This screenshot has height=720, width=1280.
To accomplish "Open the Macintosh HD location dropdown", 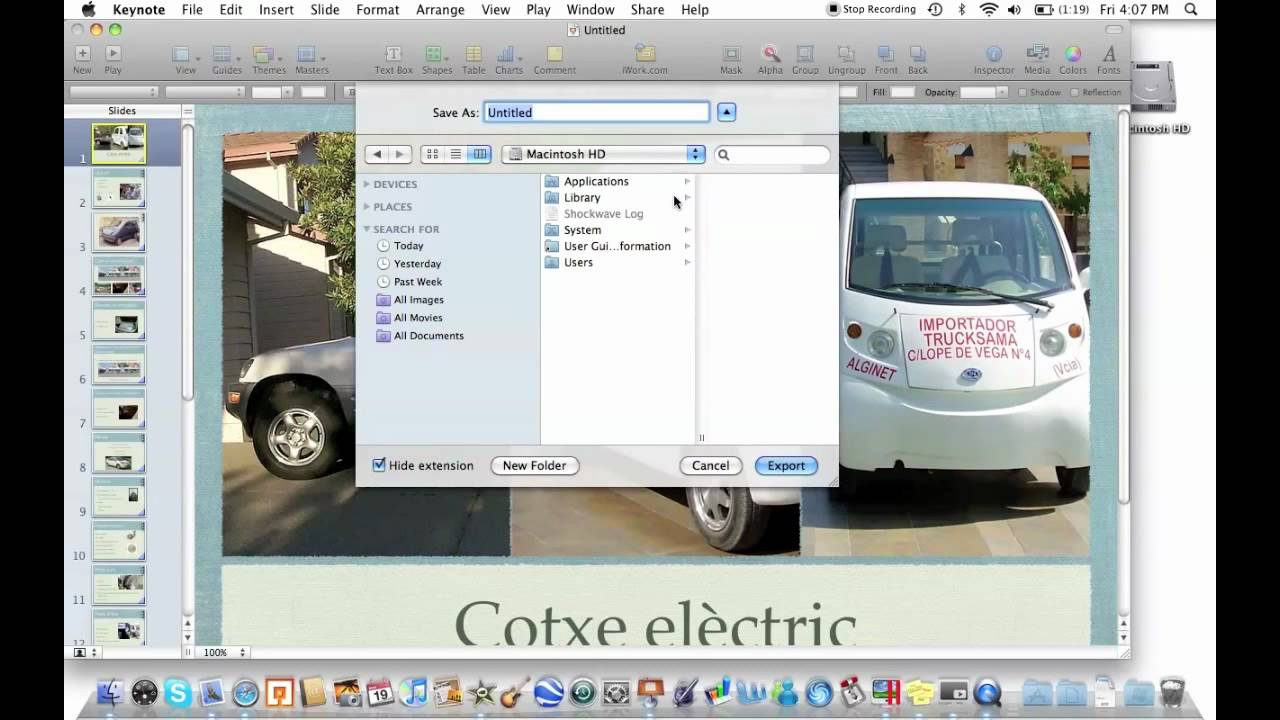I will (x=603, y=154).
